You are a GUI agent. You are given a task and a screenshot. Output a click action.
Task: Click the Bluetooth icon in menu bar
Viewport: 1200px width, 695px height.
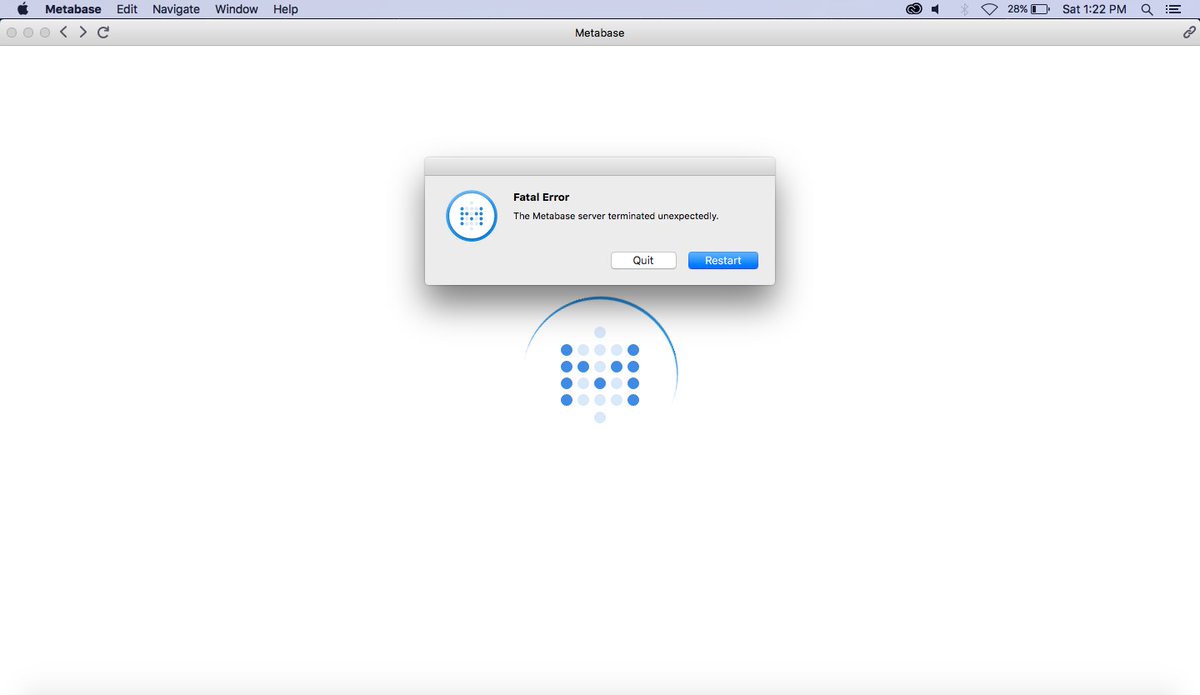964,9
